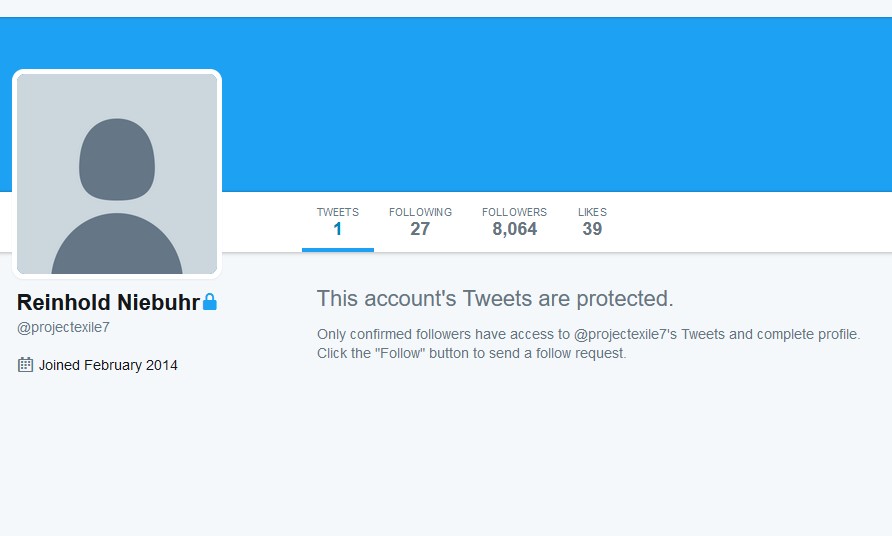Click the Tweets are protected heading
The width and height of the screenshot is (892, 536).
pos(495,299)
